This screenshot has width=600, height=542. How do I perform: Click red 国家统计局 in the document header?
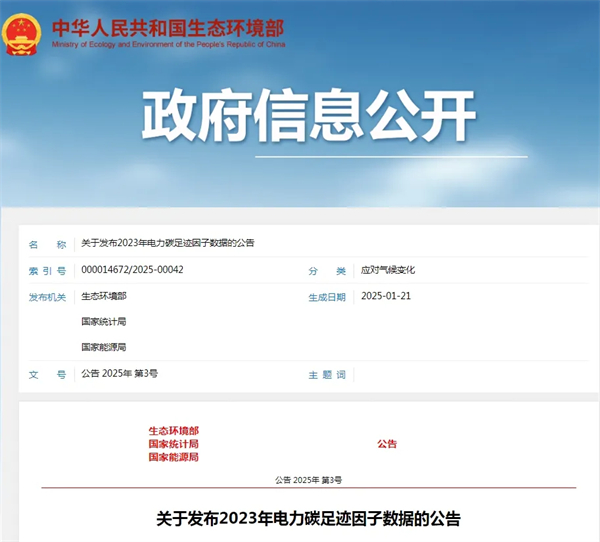[174, 444]
